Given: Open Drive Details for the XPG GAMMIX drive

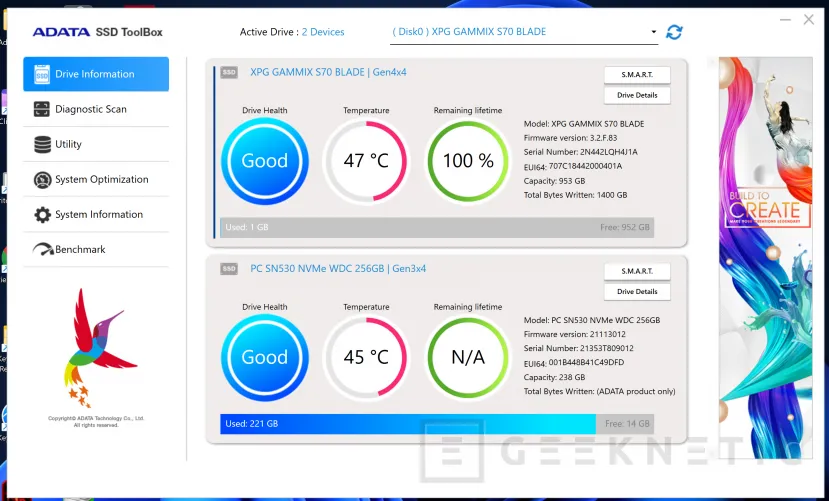Looking at the screenshot, I should 637,96.
